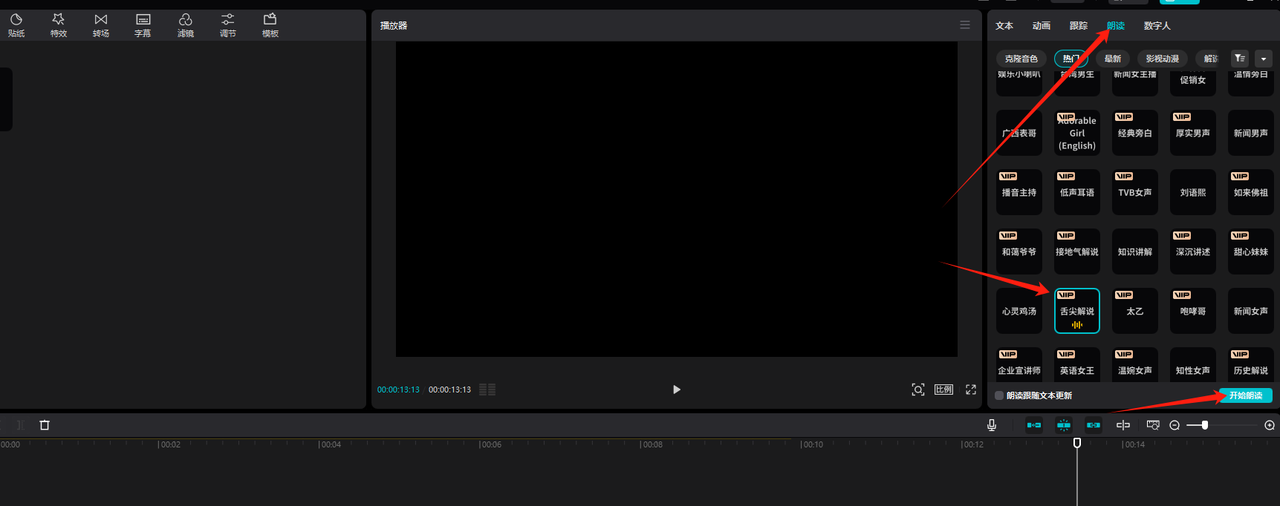Enable 朗读跟随文本更新 checkbox
The image size is (1280, 506).
pos(999,395)
